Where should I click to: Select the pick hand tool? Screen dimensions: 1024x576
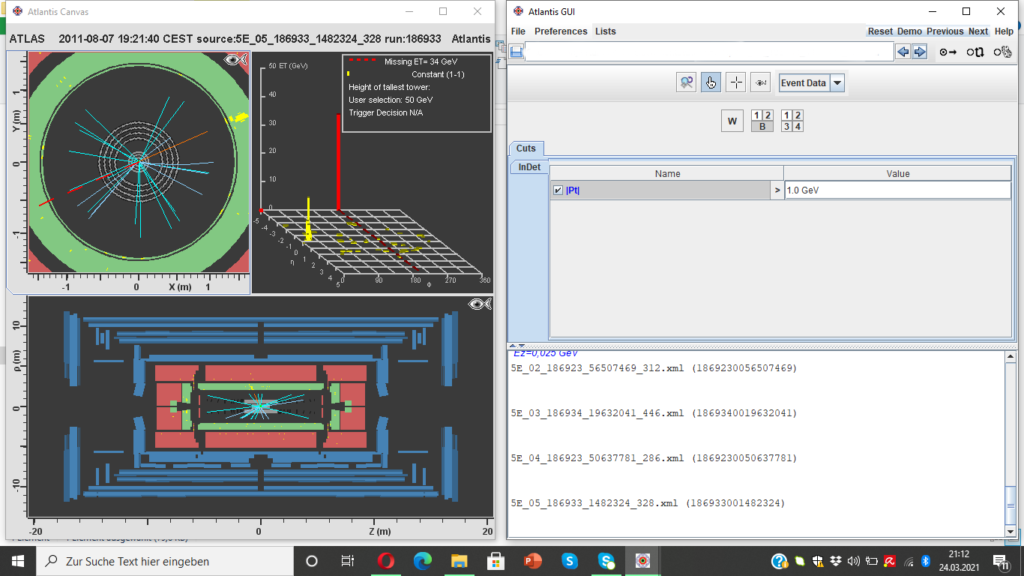tap(711, 83)
